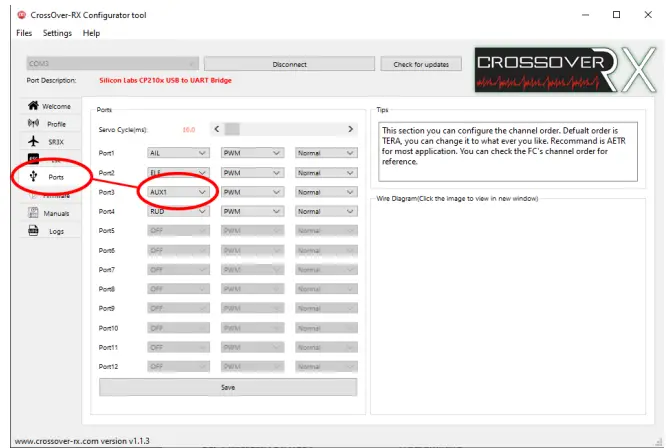Open Port3 PWM mode dropdown
This screenshot has height=448, width=666.
252,192
